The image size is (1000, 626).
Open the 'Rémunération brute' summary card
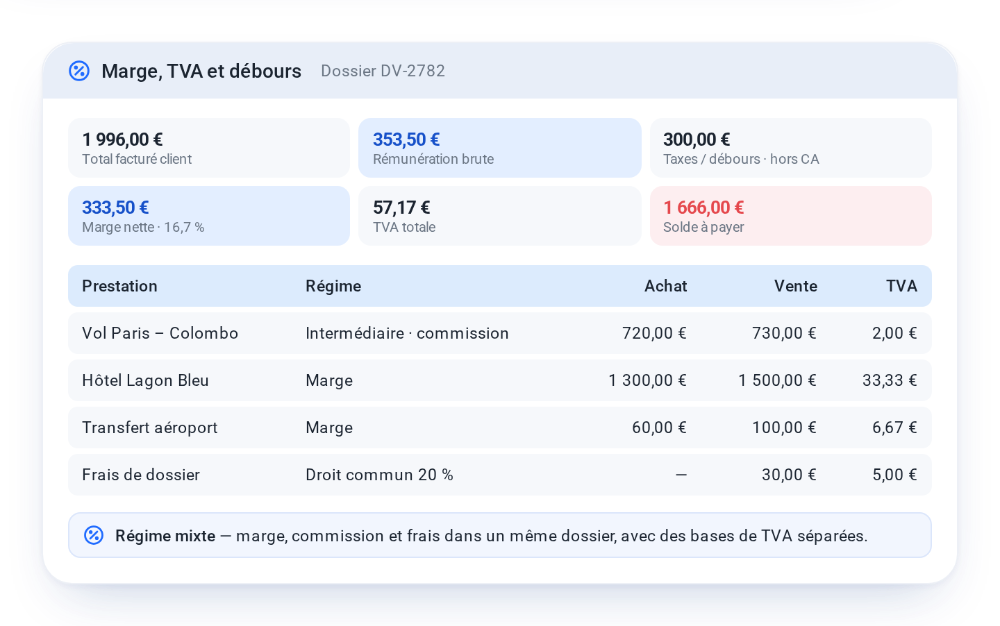500,148
